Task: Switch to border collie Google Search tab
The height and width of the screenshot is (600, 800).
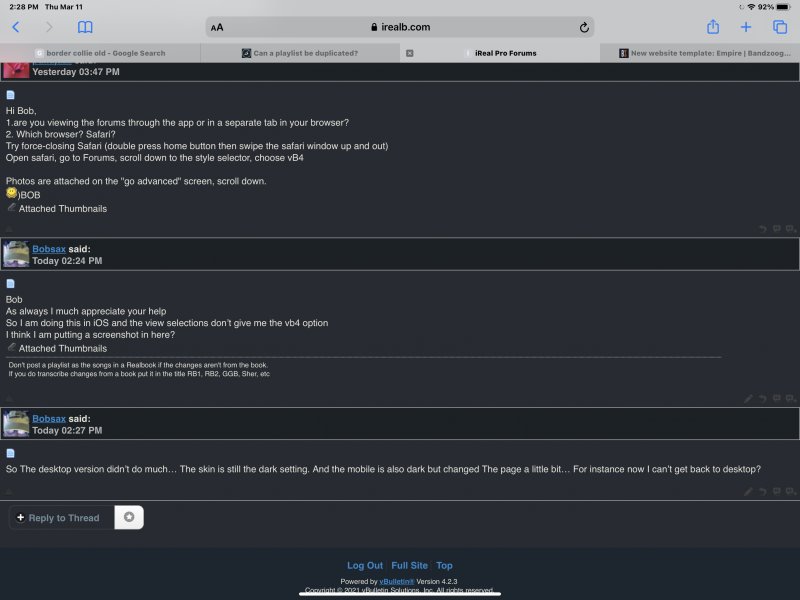Action: 100,53
